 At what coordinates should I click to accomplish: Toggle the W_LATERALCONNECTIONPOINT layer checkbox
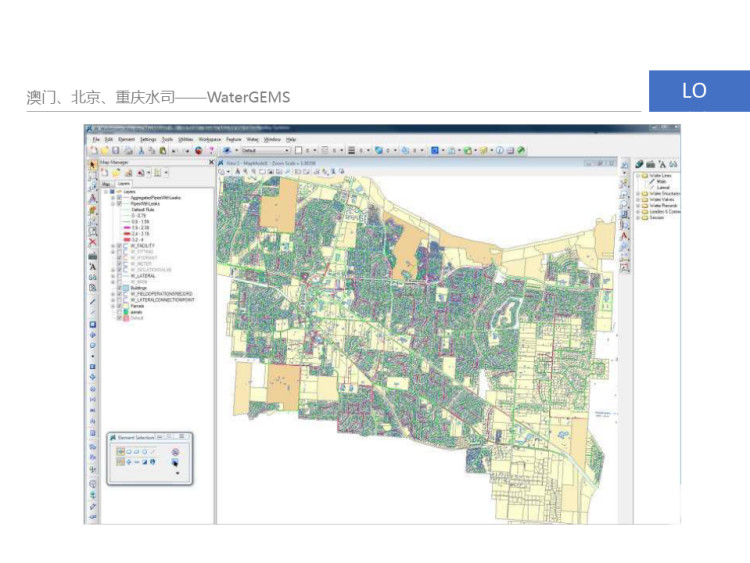pos(120,300)
